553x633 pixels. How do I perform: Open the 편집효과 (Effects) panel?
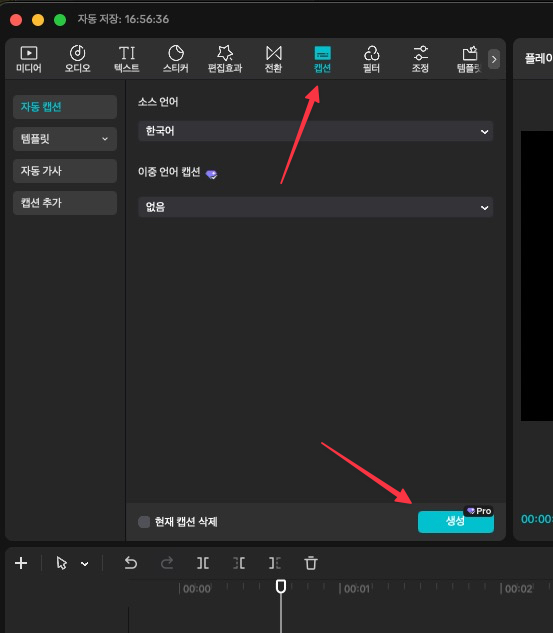(225, 59)
